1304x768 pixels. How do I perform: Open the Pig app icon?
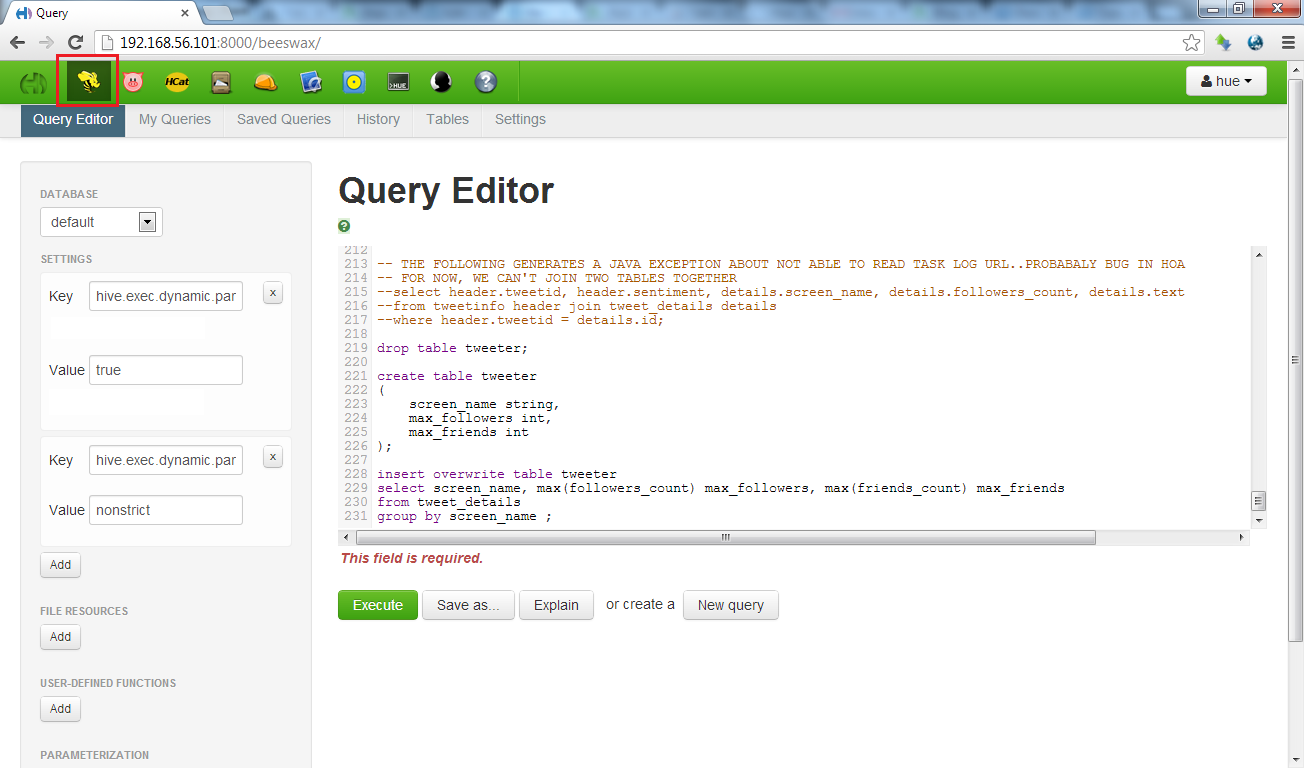pos(133,82)
